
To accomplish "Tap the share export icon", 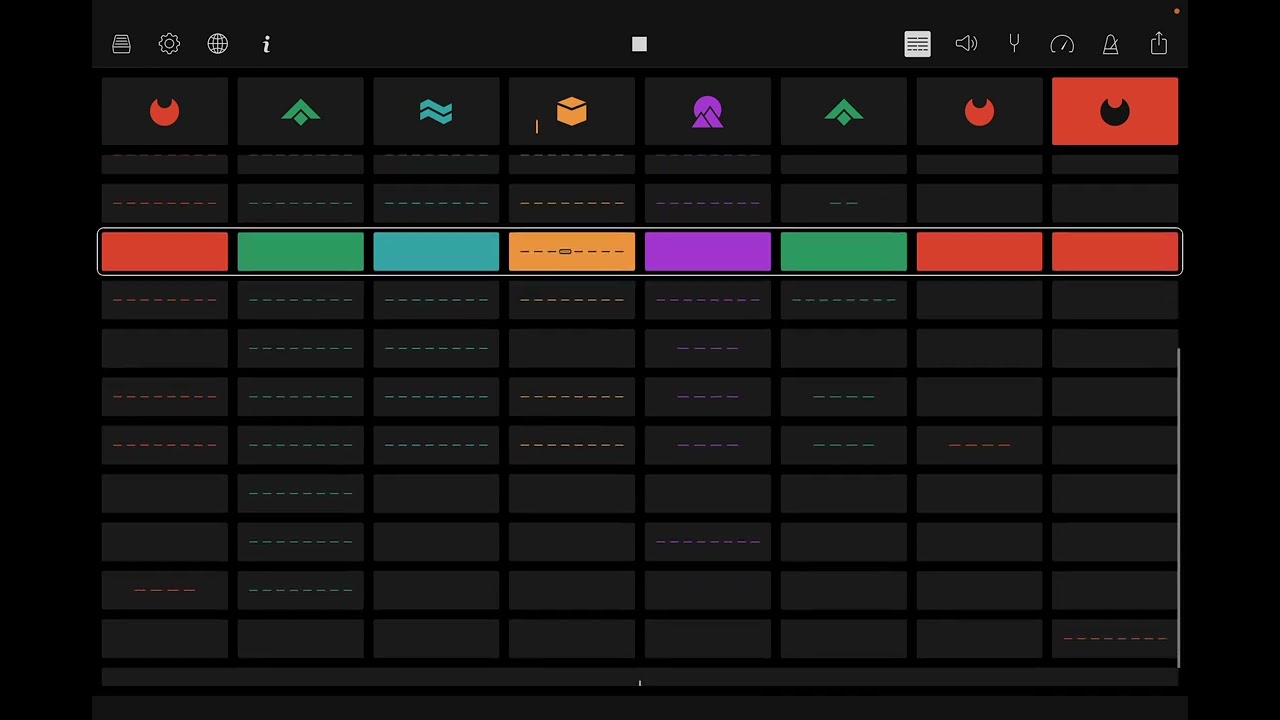I will (x=1159, y=44).
